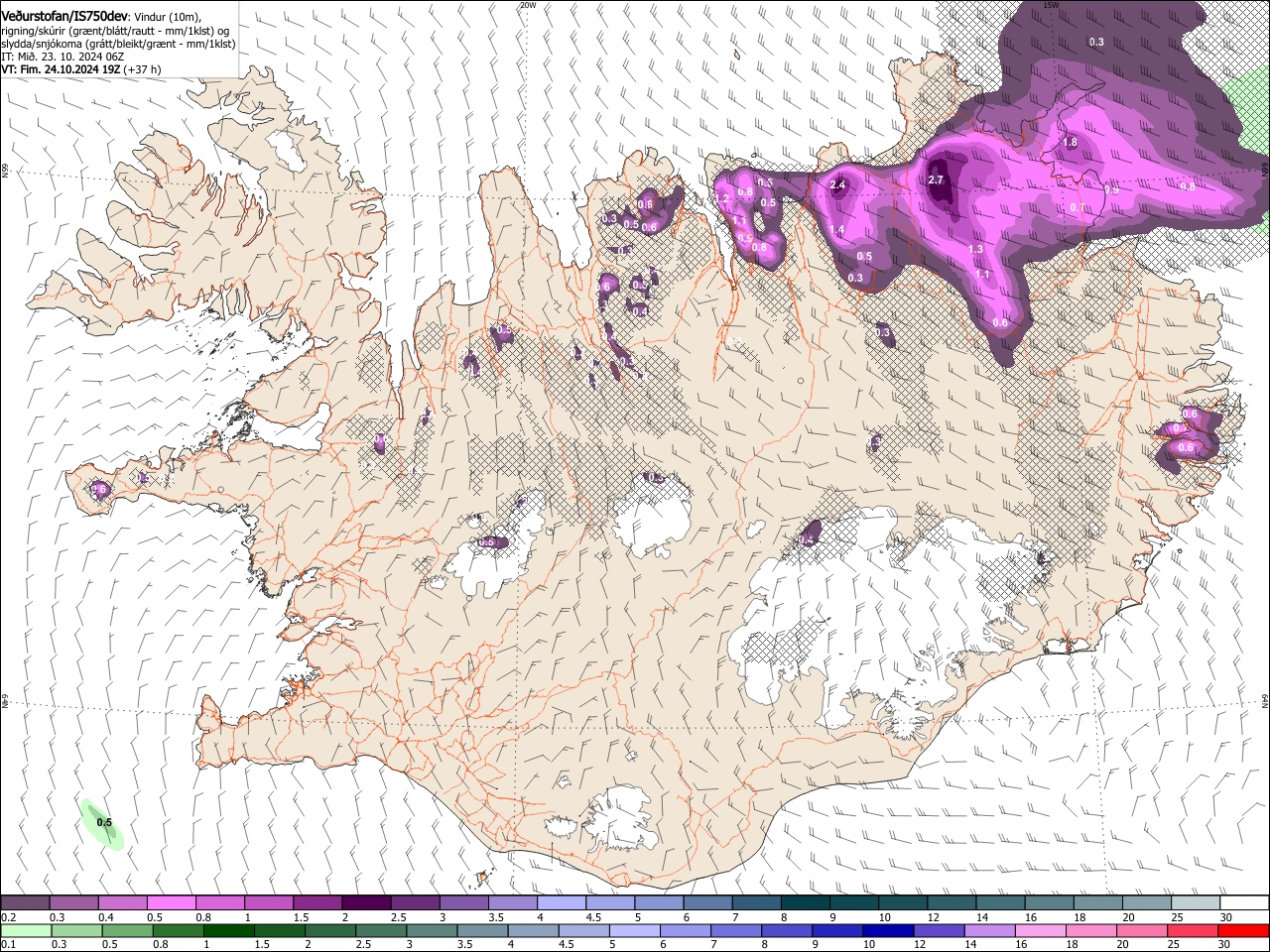
Task: Select the bright pink swatch between 0.5 and 0.8, top row
Action: 171,902
